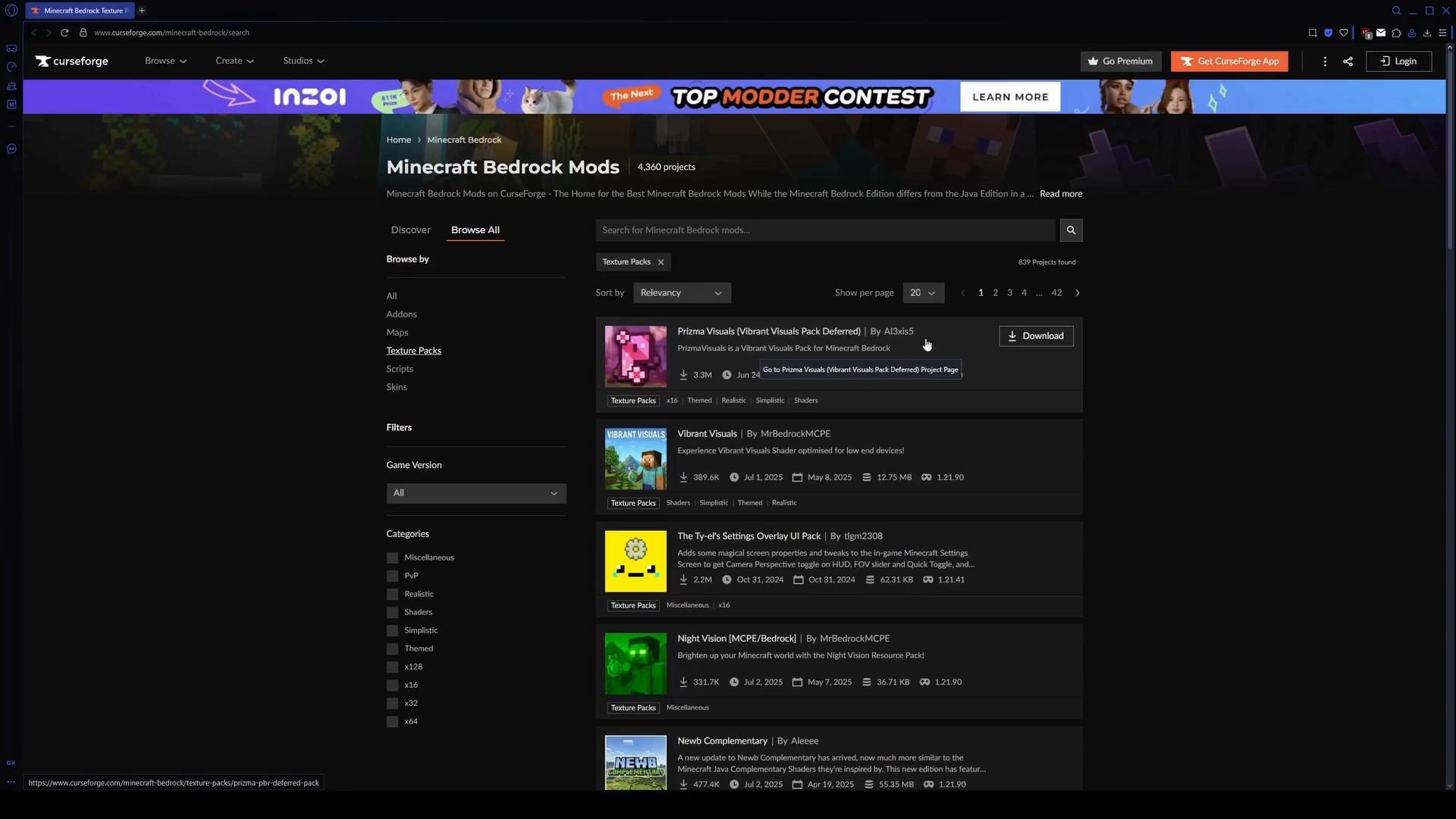Tick the x128 resolution checkbox
This screenshot has height=819, width=1456.
pyautogui.click(x=392, y=667)
